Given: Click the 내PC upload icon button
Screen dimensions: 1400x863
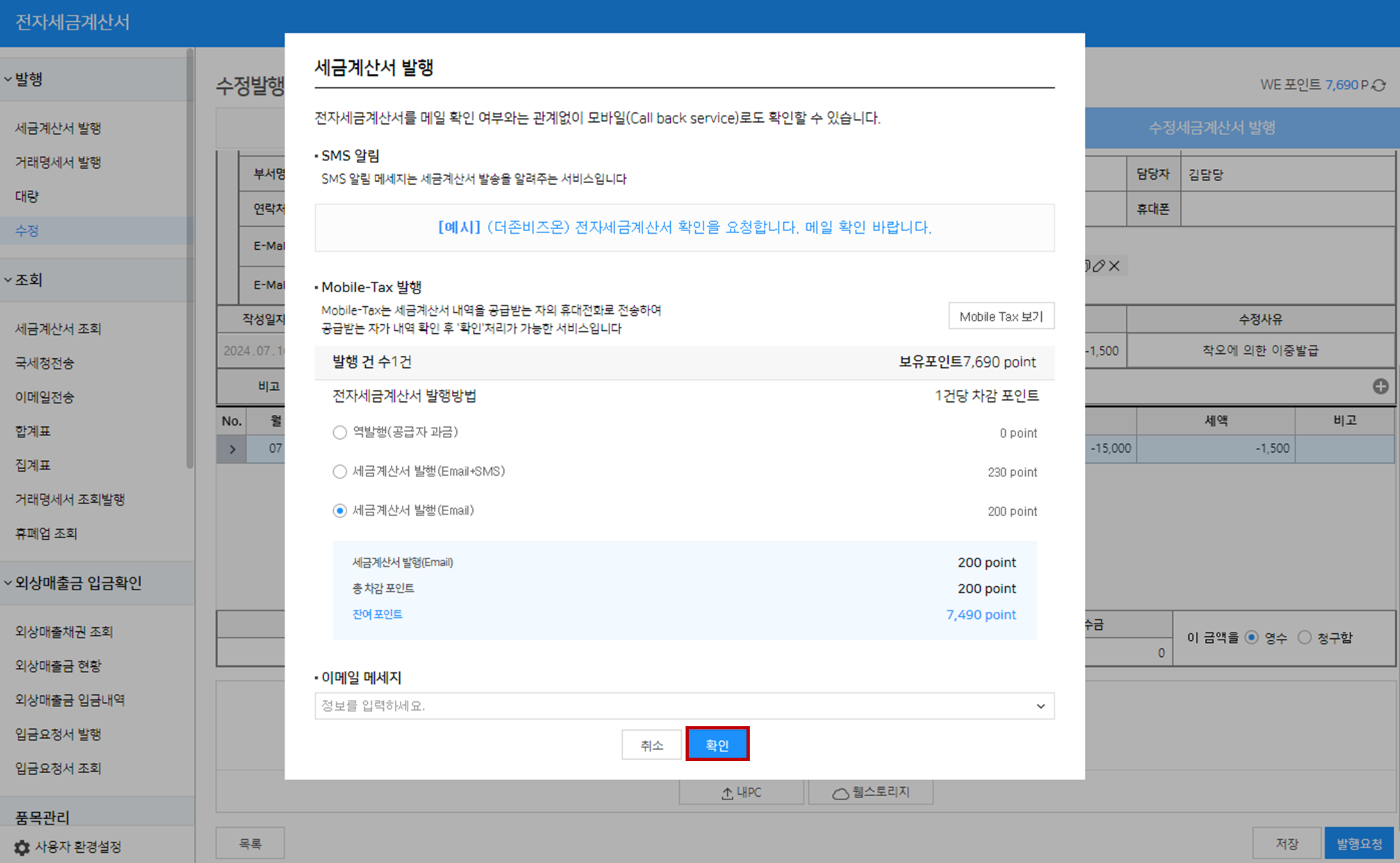Looking at the screenshot, I should click(741, 792).
